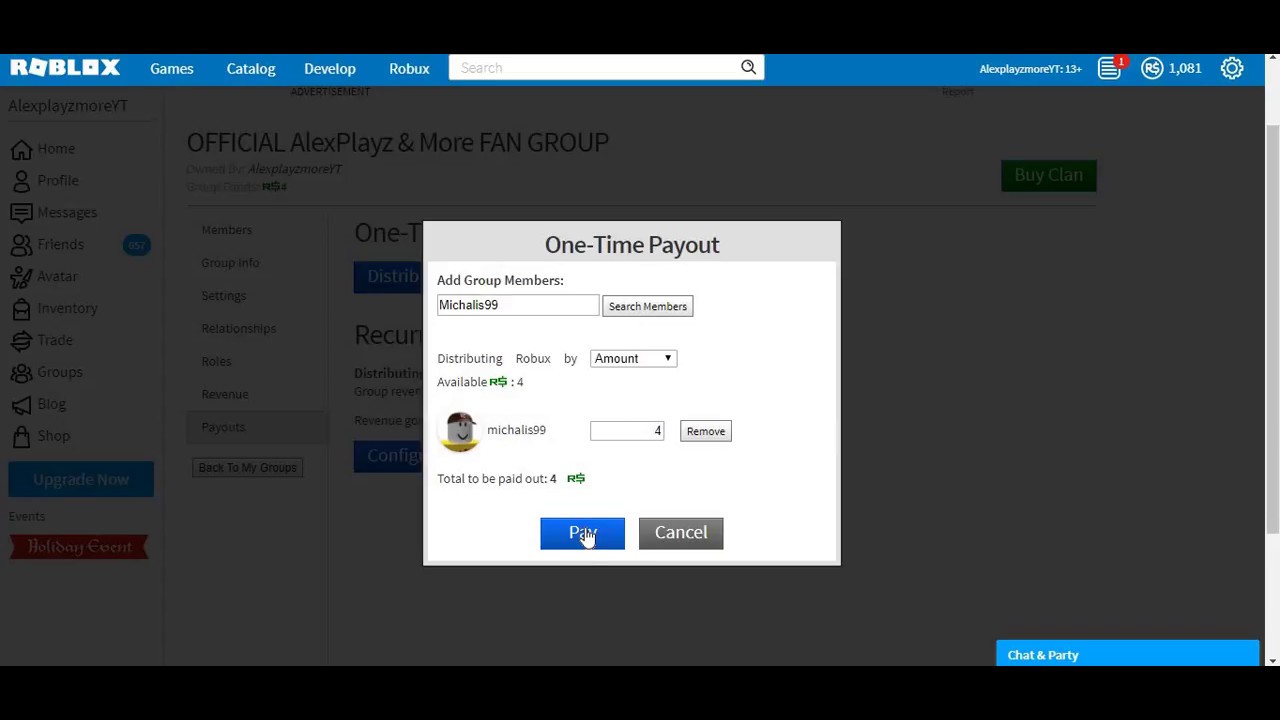Click the Profile sidebar icon
This screenshot has width=1280, height=720.
pos(21,181)
